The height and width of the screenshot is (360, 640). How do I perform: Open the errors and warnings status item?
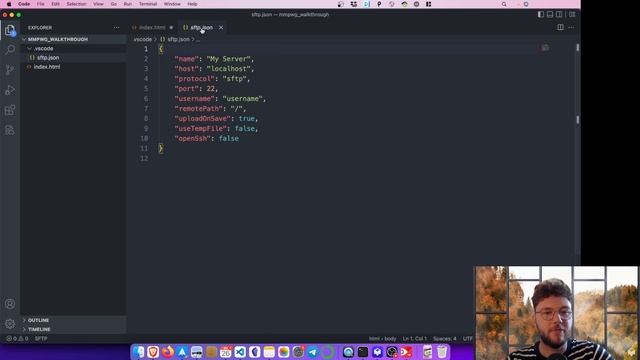17,338
